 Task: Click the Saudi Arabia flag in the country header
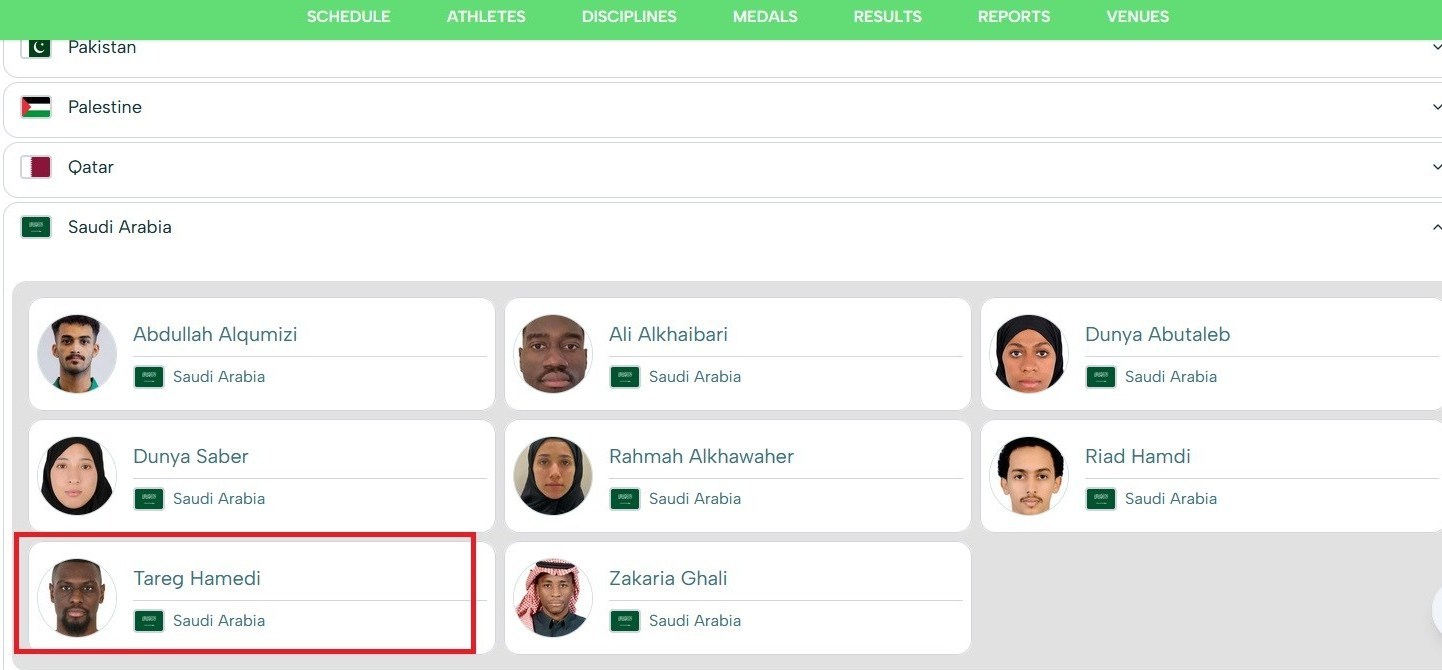click(36, 227)
